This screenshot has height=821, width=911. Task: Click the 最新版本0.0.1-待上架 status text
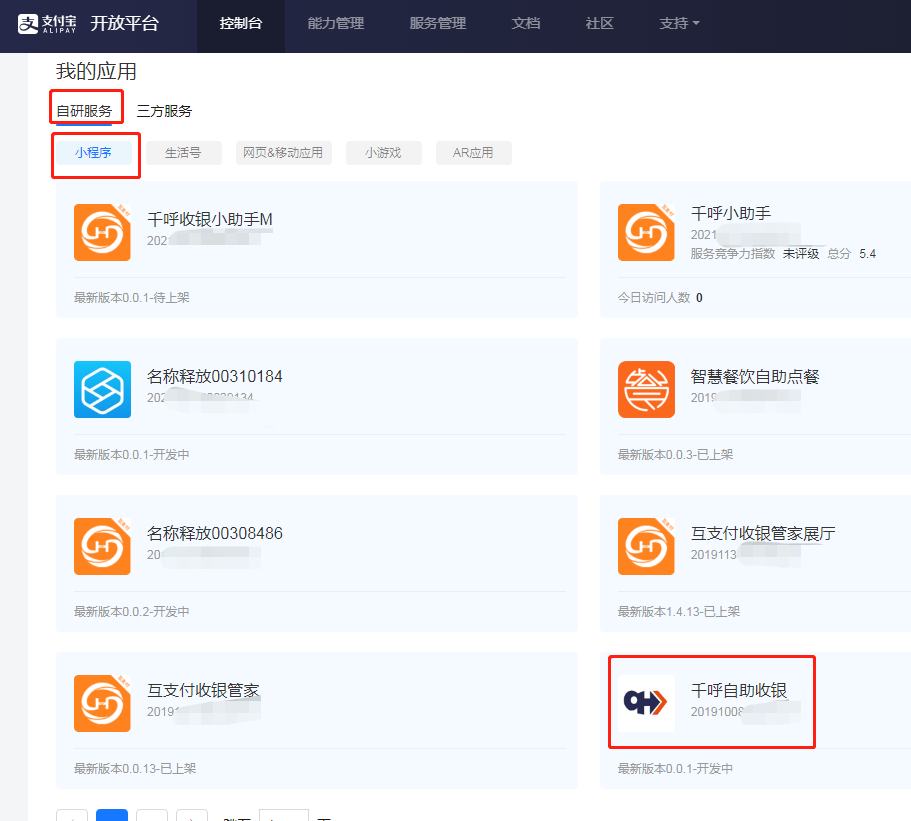point(131,297)
